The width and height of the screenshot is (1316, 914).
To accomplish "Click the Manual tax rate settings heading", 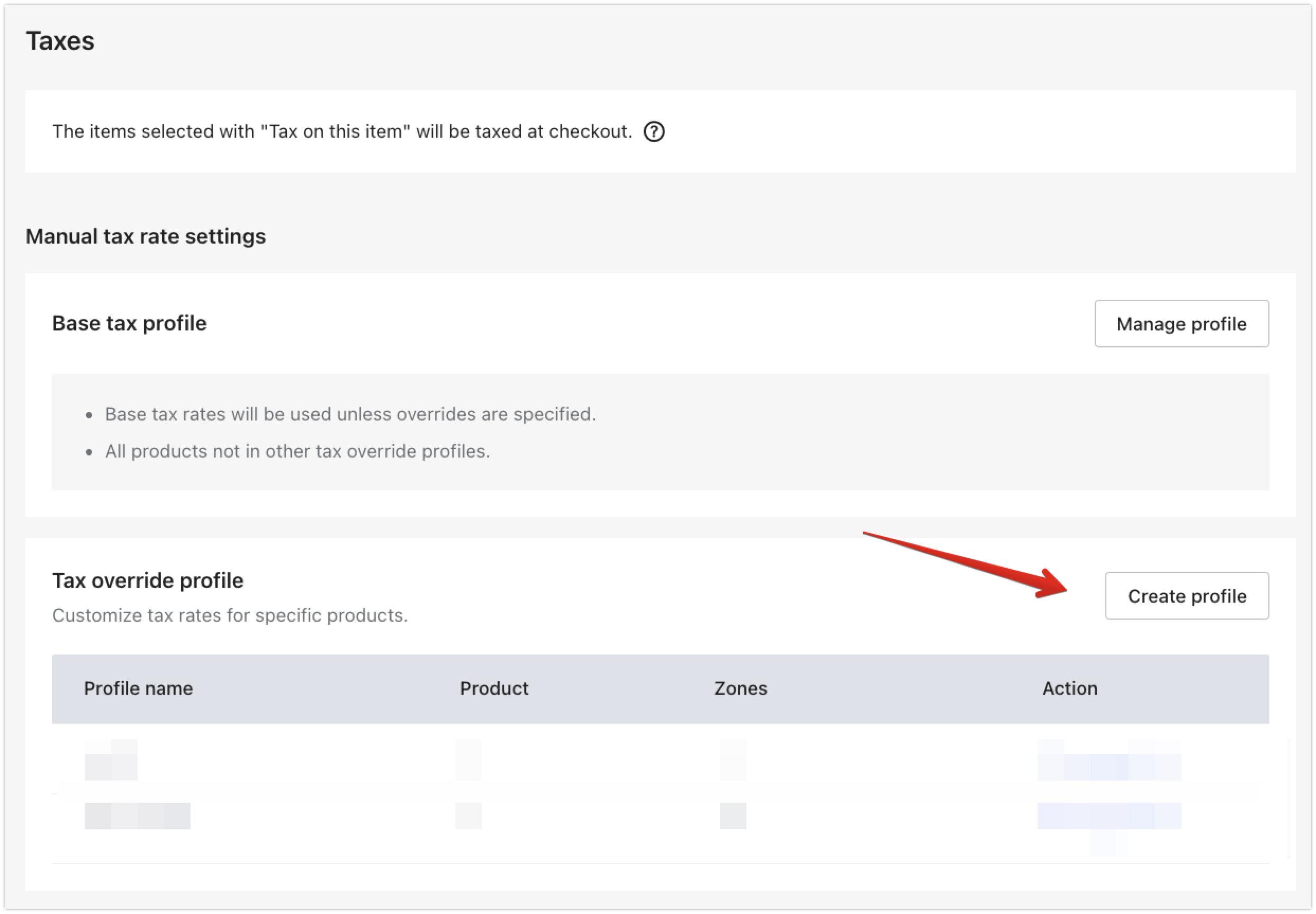I will [x=146, y=237].
